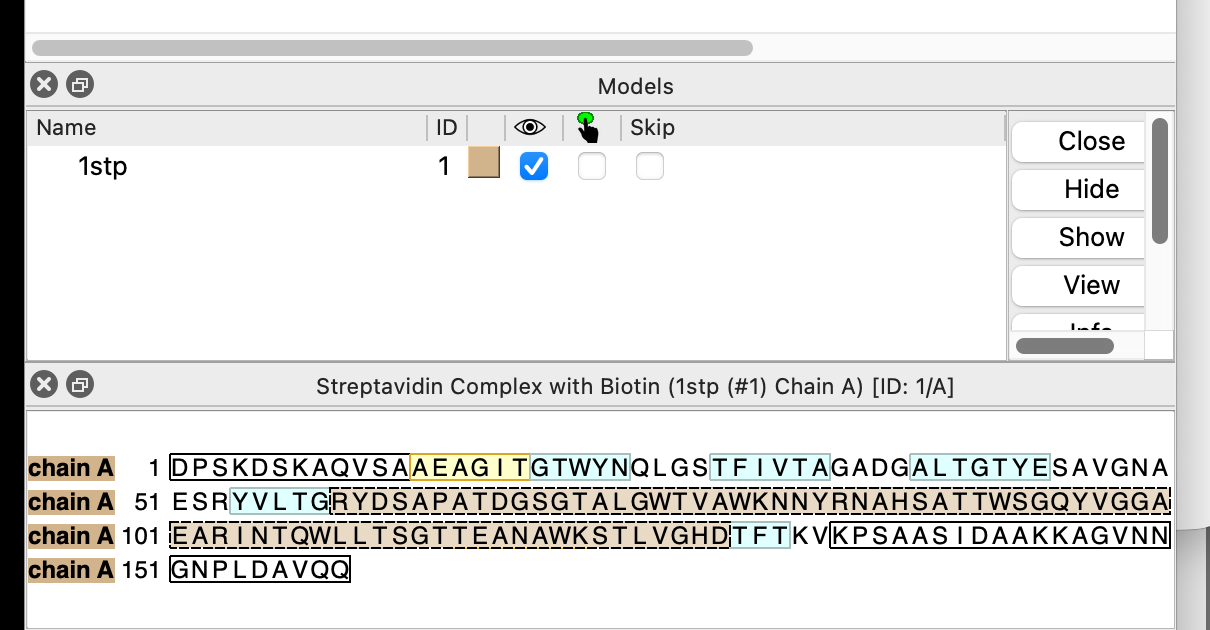The image size is (1210, 630).
Task: Click the Show button
Action: [1079, 237]
